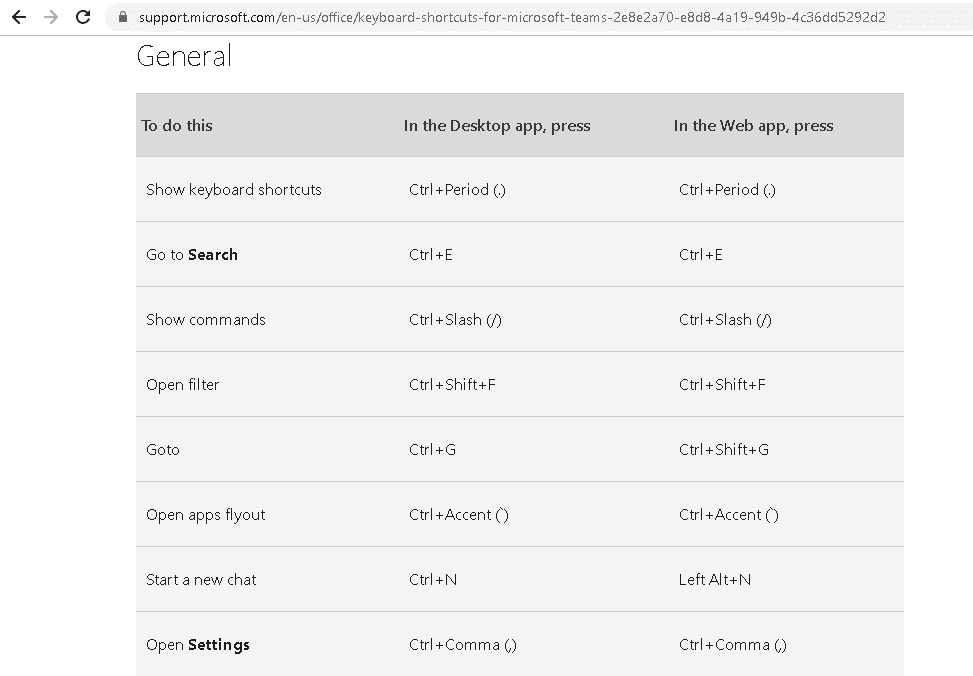Reload the keyboard shortcuts page
Viewport: 973px width, 676px height.
83,16
